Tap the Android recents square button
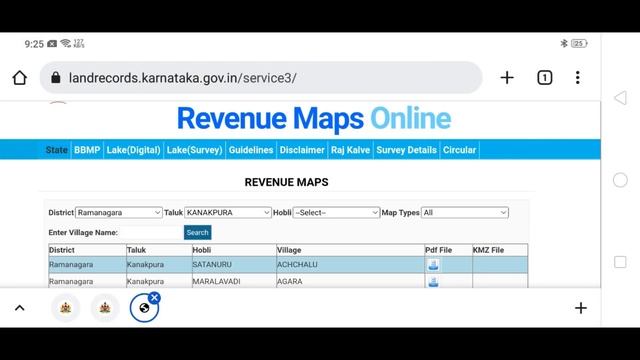This screenshot has height=360, width=640. [x=620, y=262]
